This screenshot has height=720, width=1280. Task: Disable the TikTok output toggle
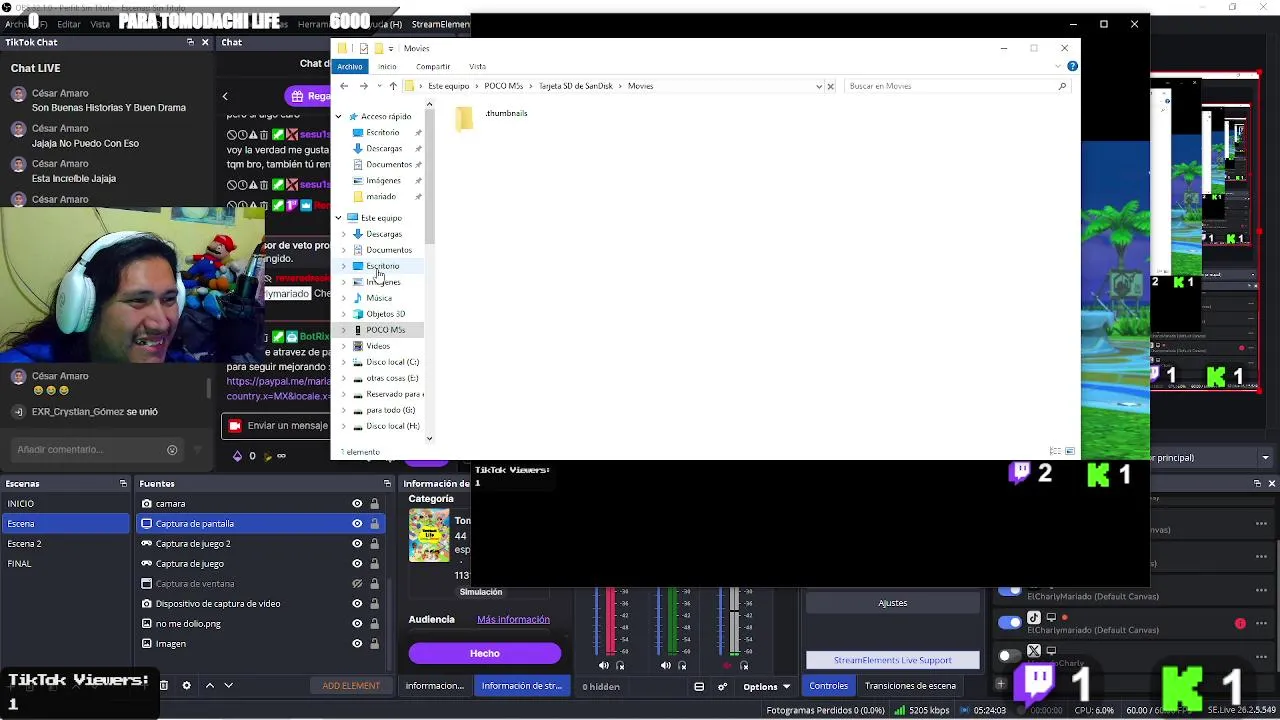(x=1010, y=622)
